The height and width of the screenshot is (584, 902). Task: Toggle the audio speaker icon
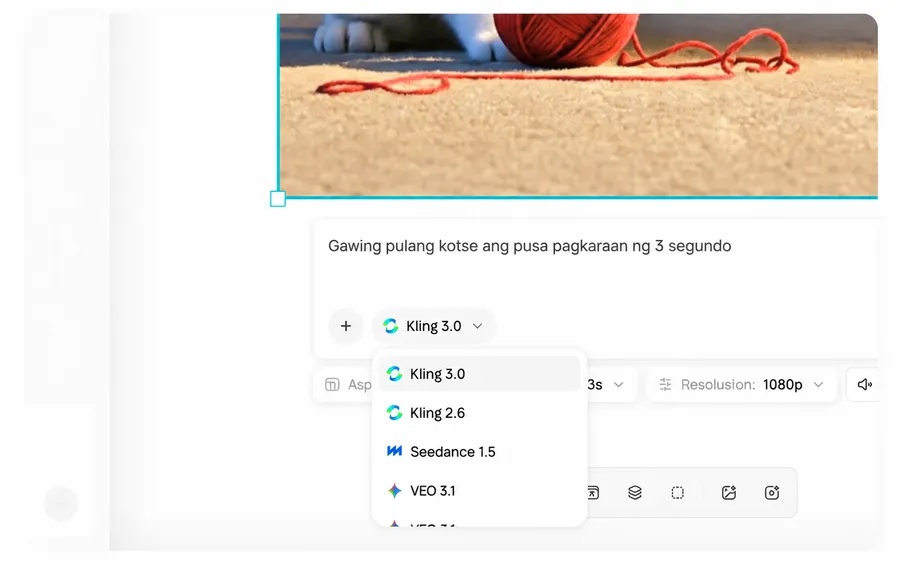[864, 384]
